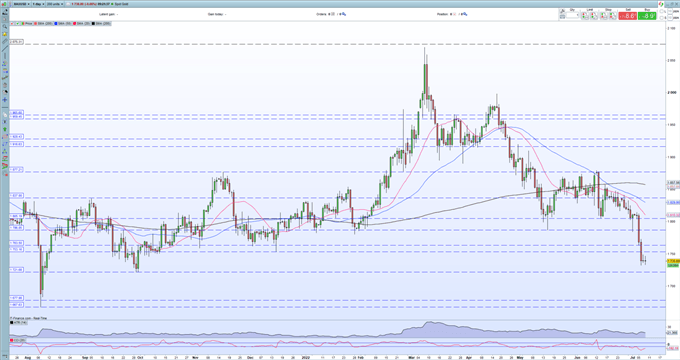Screen dimensions: 680x360
Task: Click the blue crosshair cursor tool
Action: (x=5, y=100)
